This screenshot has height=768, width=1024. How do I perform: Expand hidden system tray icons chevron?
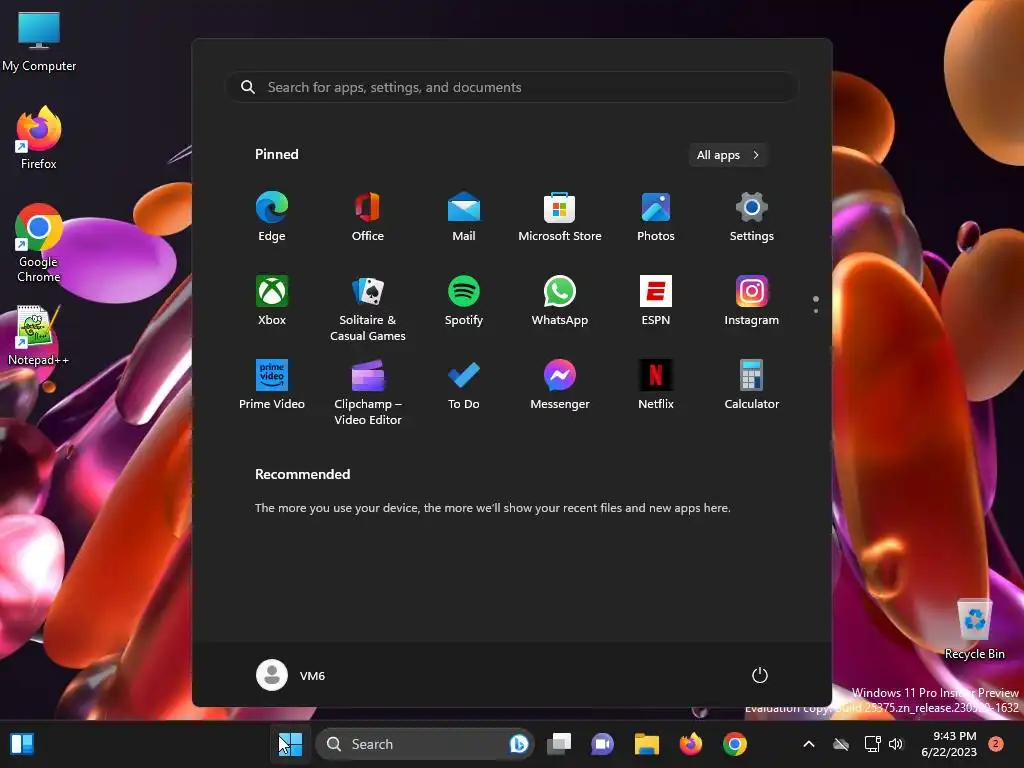tap(808, 744)
